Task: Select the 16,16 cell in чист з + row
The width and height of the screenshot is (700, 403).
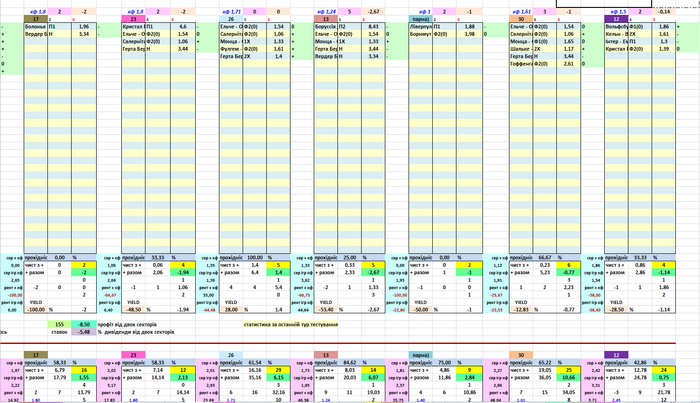Action: [x=255, y=370]
